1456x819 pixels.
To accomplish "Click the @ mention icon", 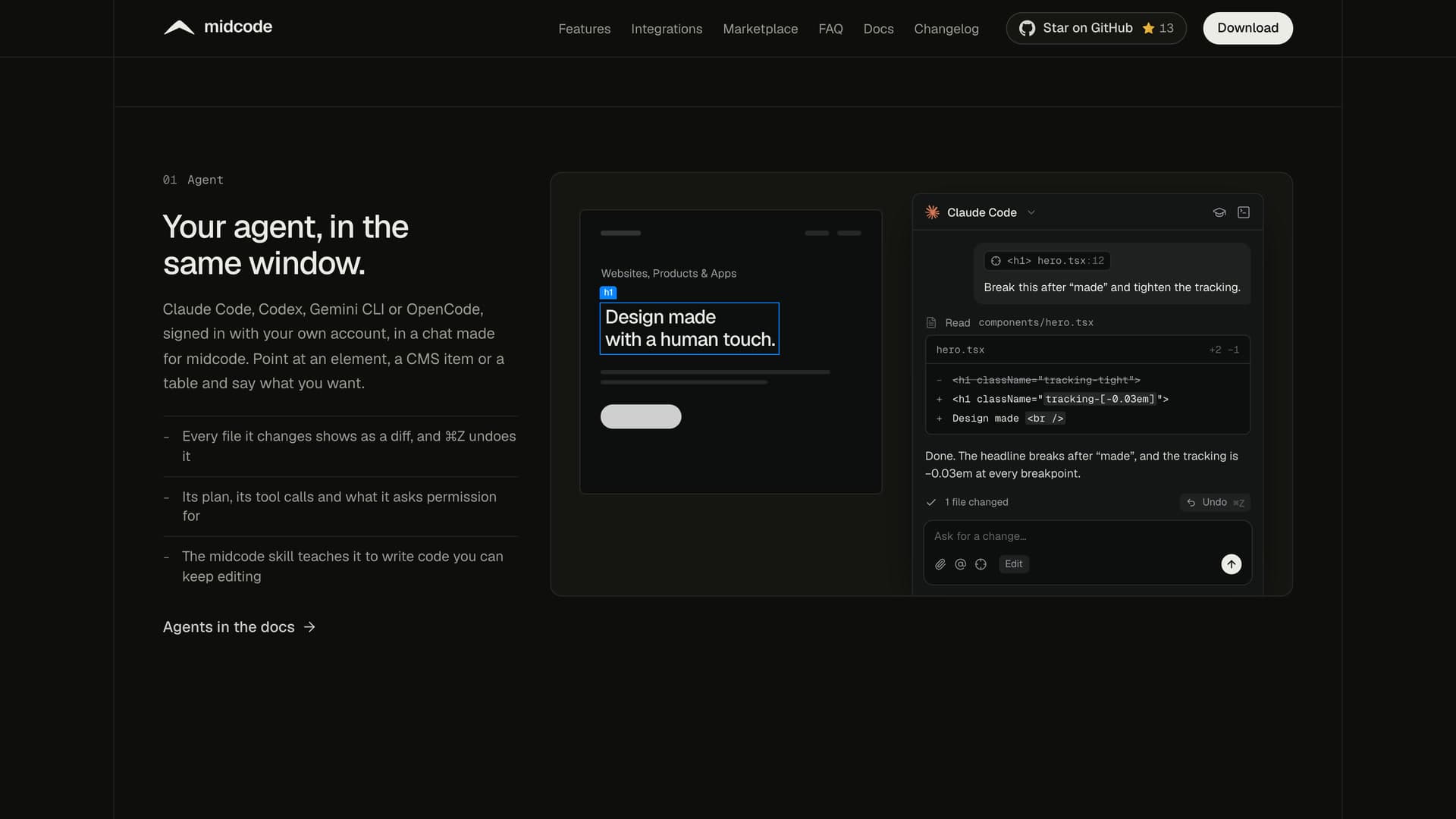I will coord(960,564).
